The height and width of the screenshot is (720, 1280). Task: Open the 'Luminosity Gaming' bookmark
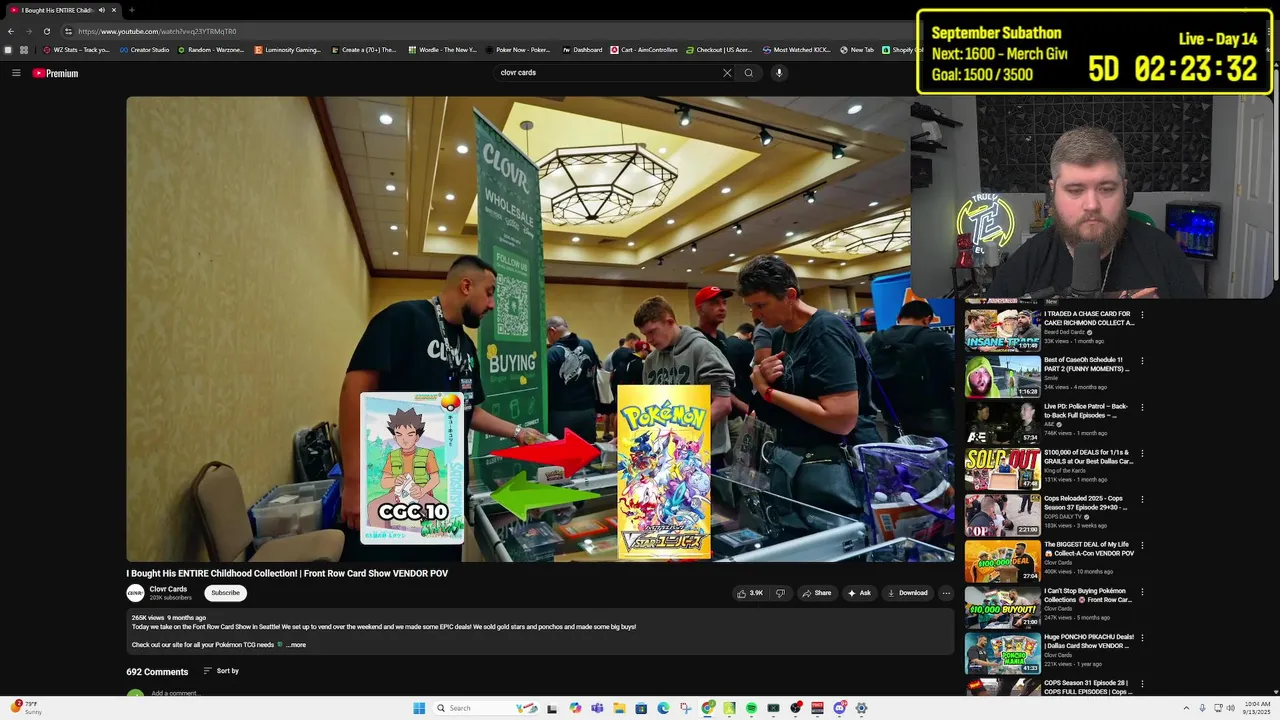coord(288,50)
